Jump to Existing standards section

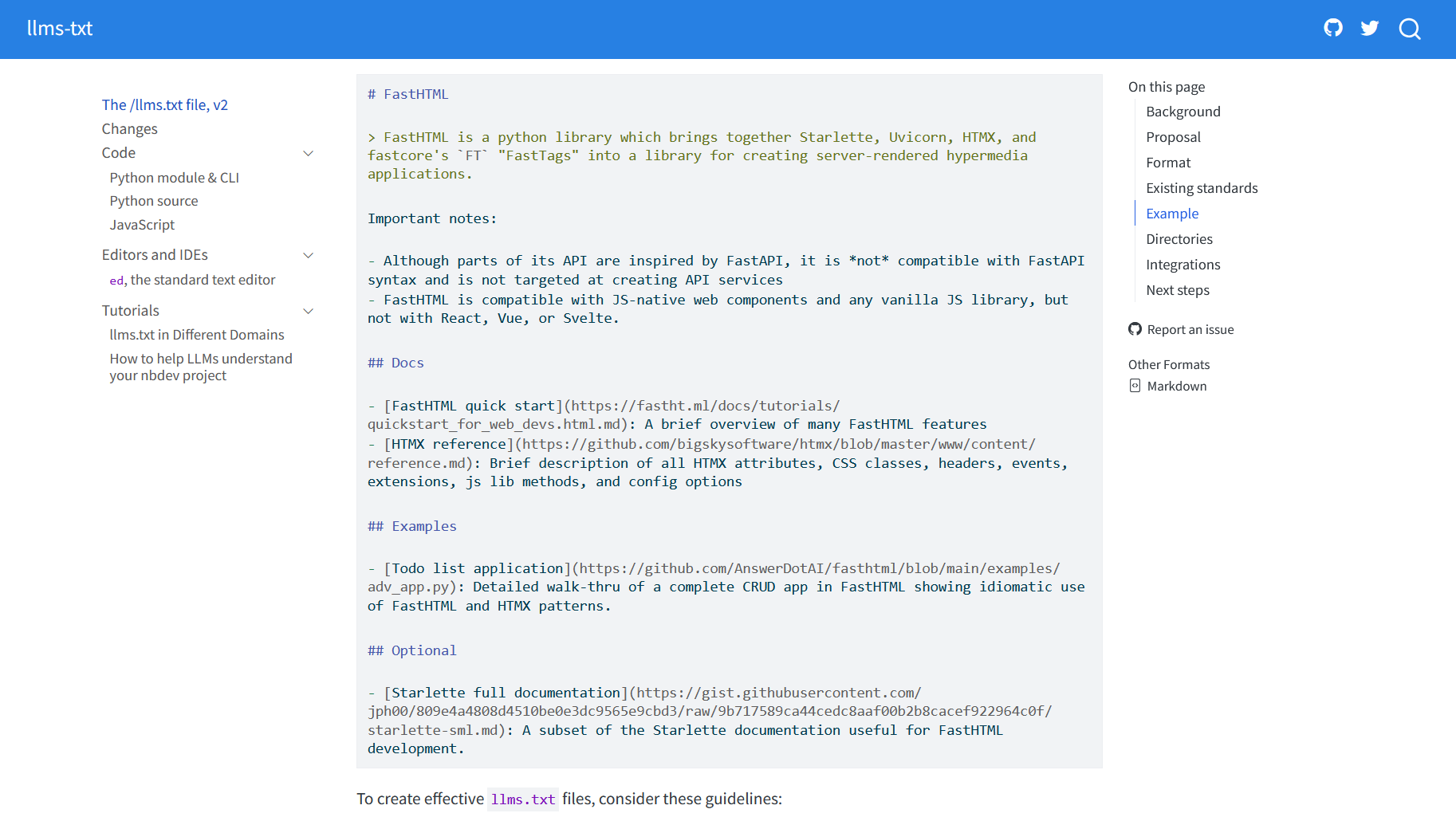point(1202,188)
